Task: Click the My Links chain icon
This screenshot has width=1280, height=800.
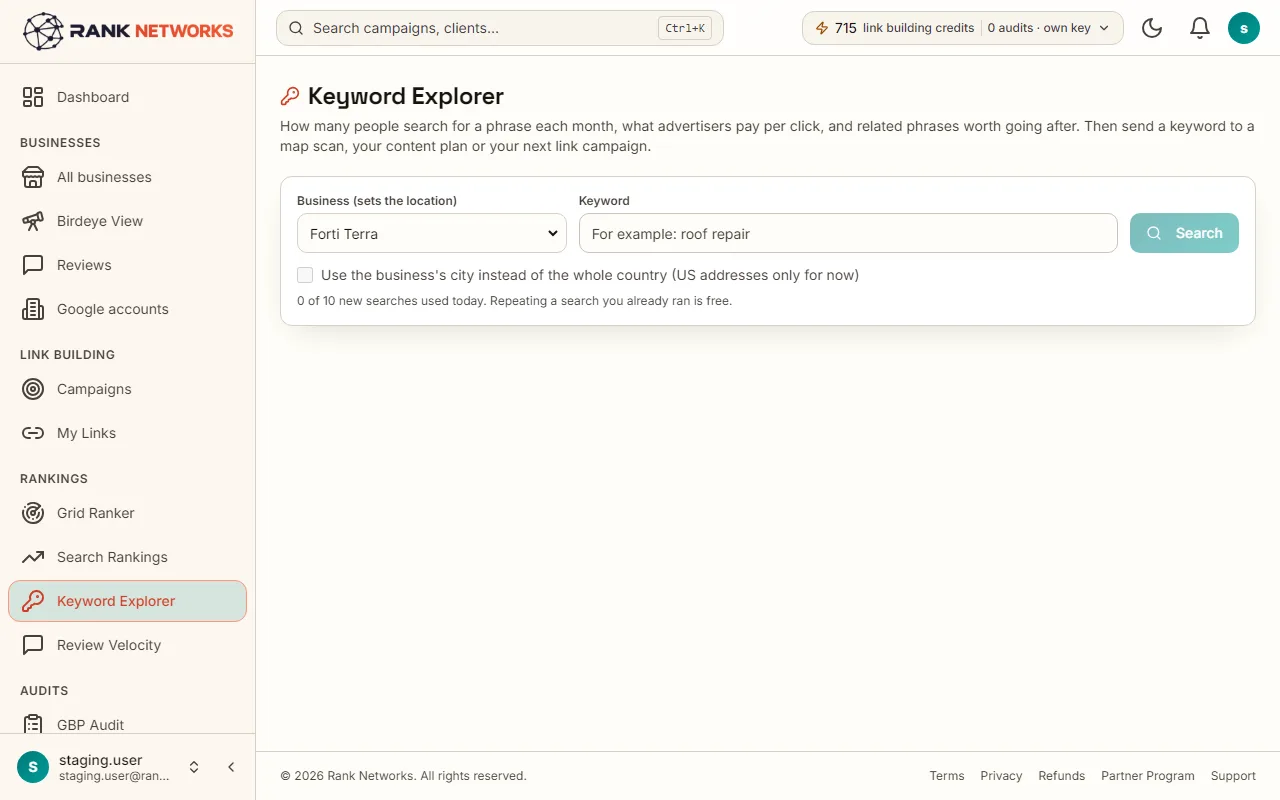Action: coord(33,433)
